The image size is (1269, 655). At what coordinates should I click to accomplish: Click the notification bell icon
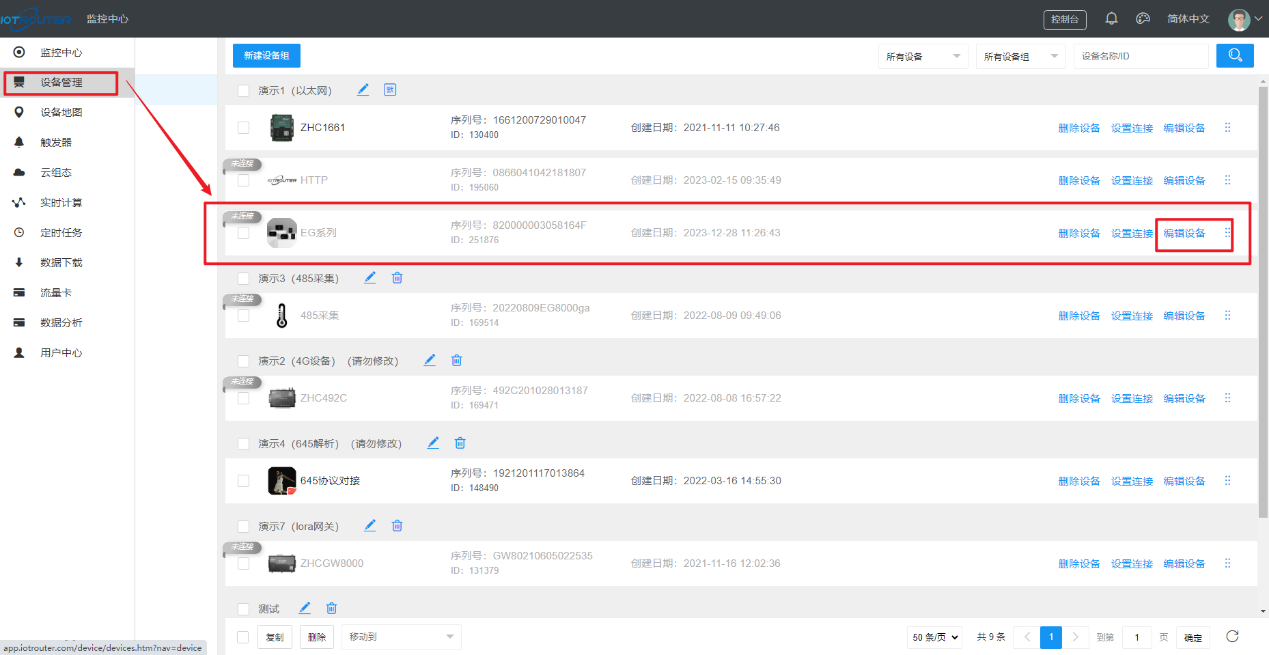tap(1111, 19)
